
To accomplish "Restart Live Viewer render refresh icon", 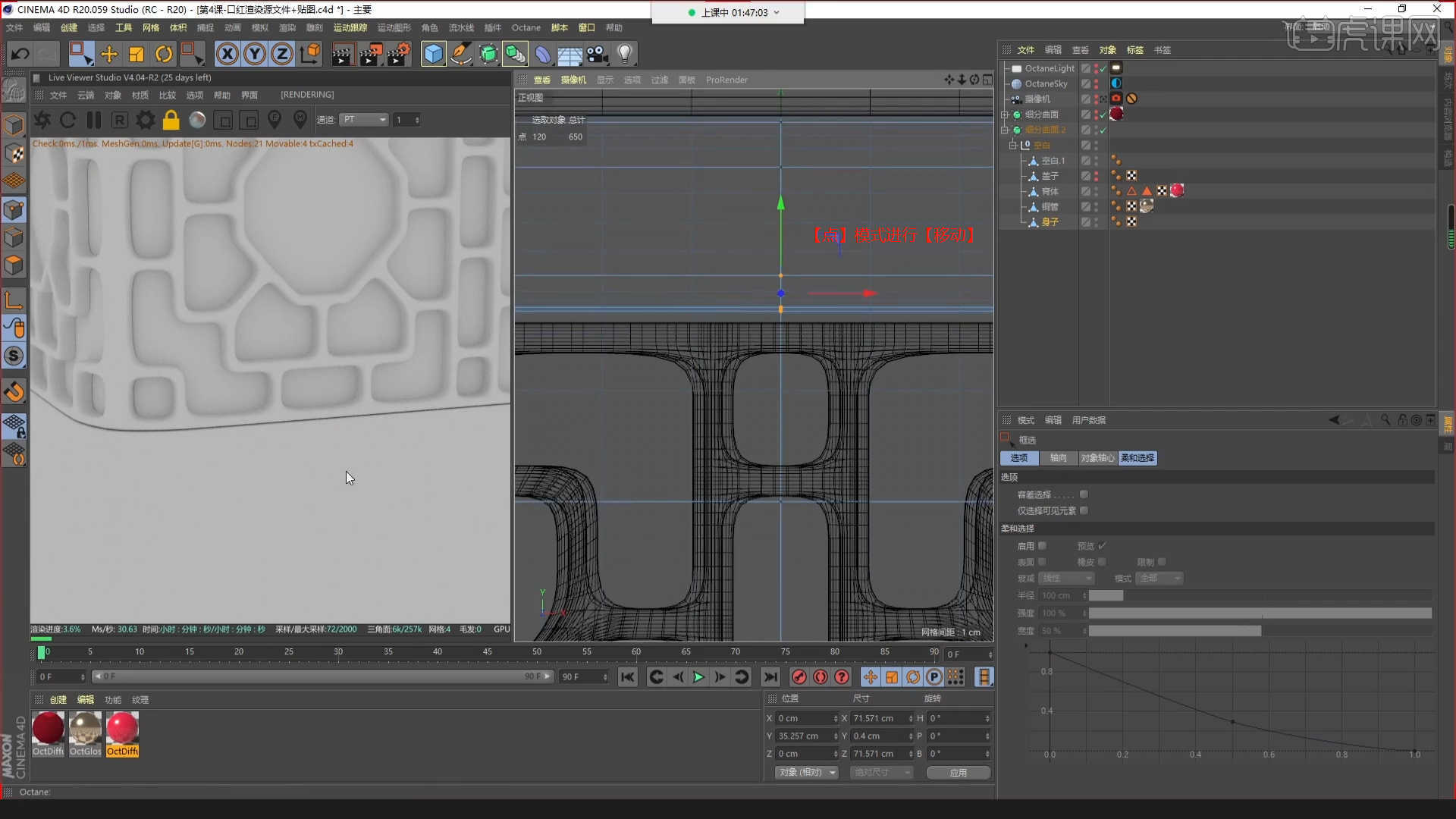I will (67, 120).
